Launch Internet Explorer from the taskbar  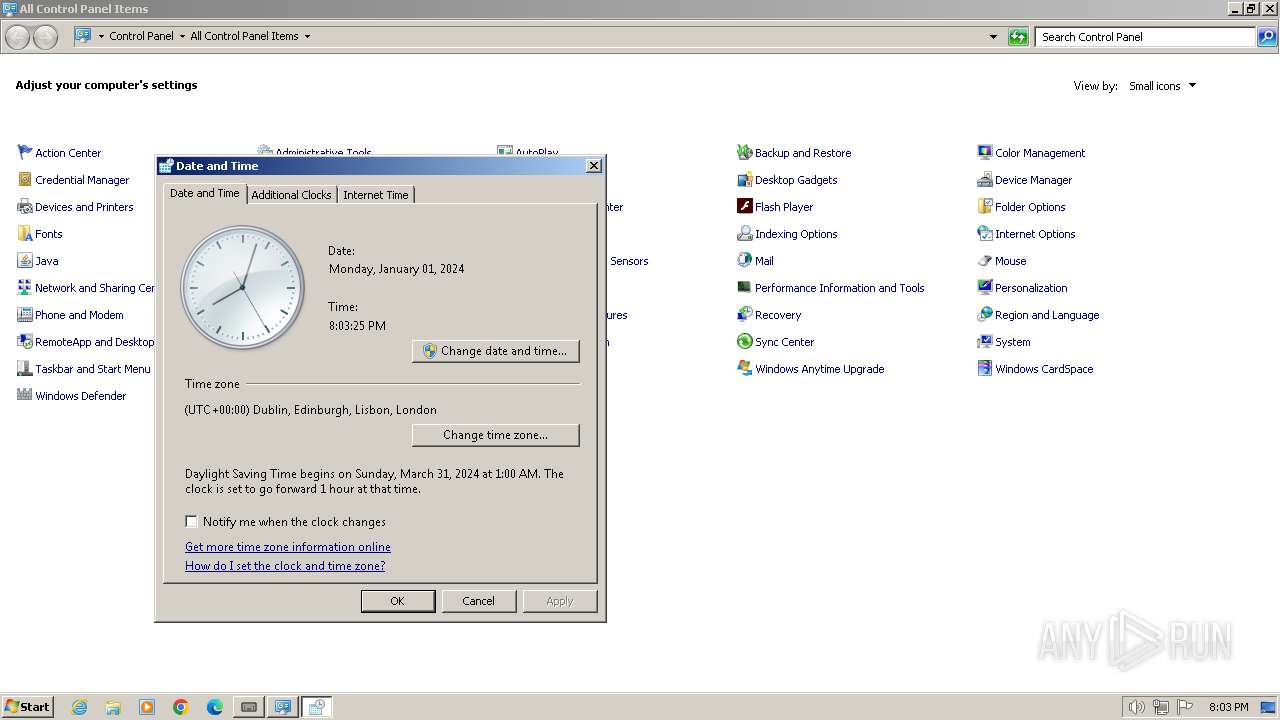coord(79,707)
